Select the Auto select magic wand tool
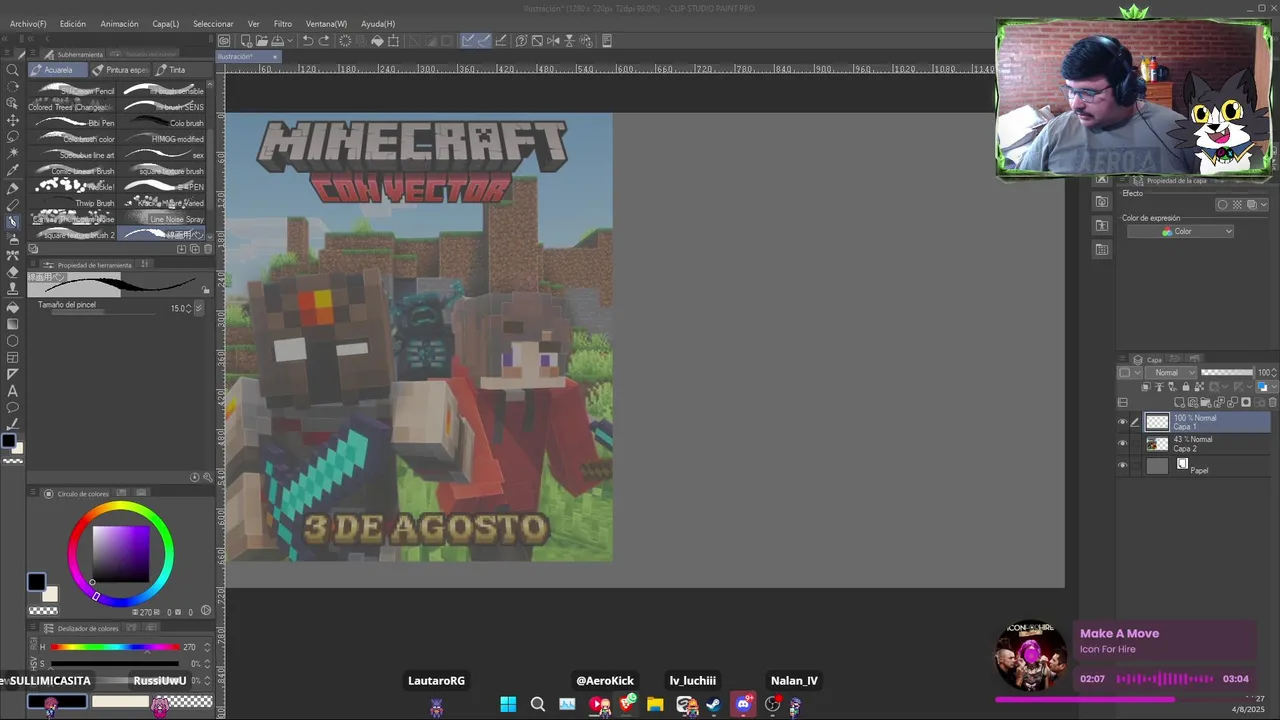This screenshot has height=720, width=1280. [x=13, y=153]
